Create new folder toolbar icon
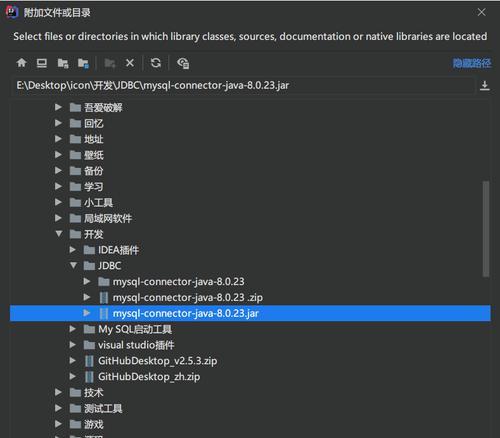 pos(110,63)
